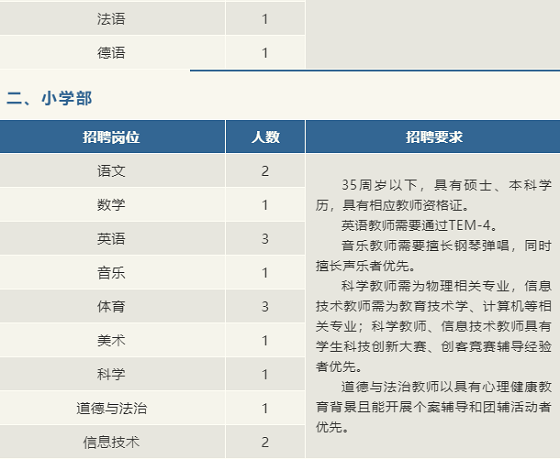Click the 科学 position cell
Viewport: 560px width, 459px height.
point(112,374)
